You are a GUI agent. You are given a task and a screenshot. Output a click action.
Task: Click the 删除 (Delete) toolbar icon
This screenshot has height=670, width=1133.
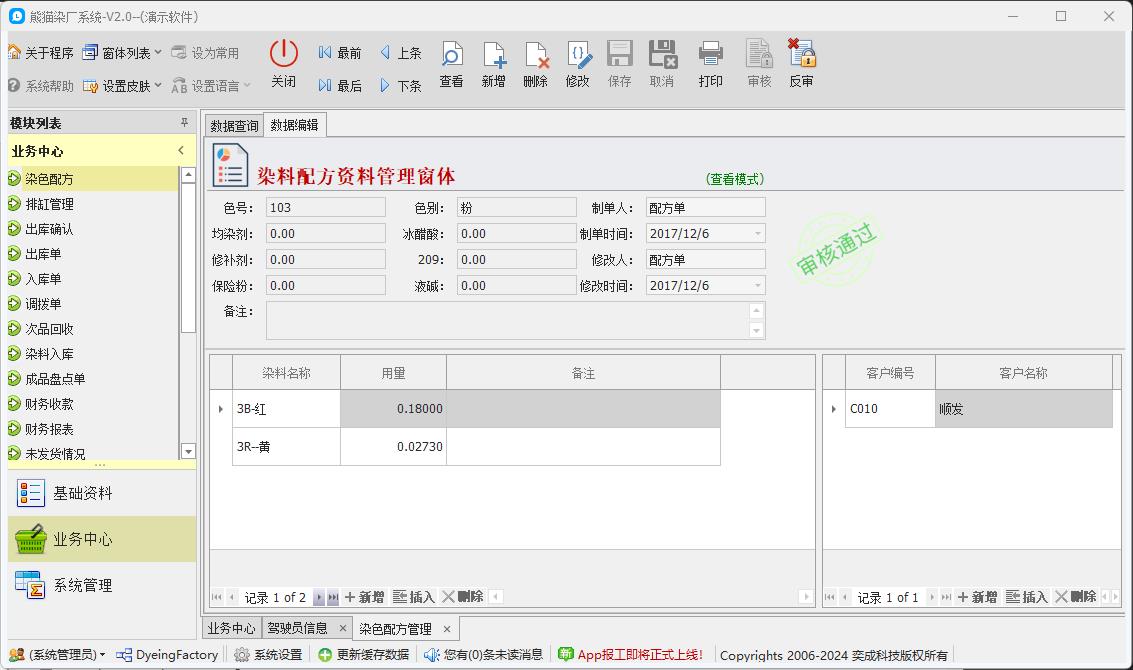point(536,63)
